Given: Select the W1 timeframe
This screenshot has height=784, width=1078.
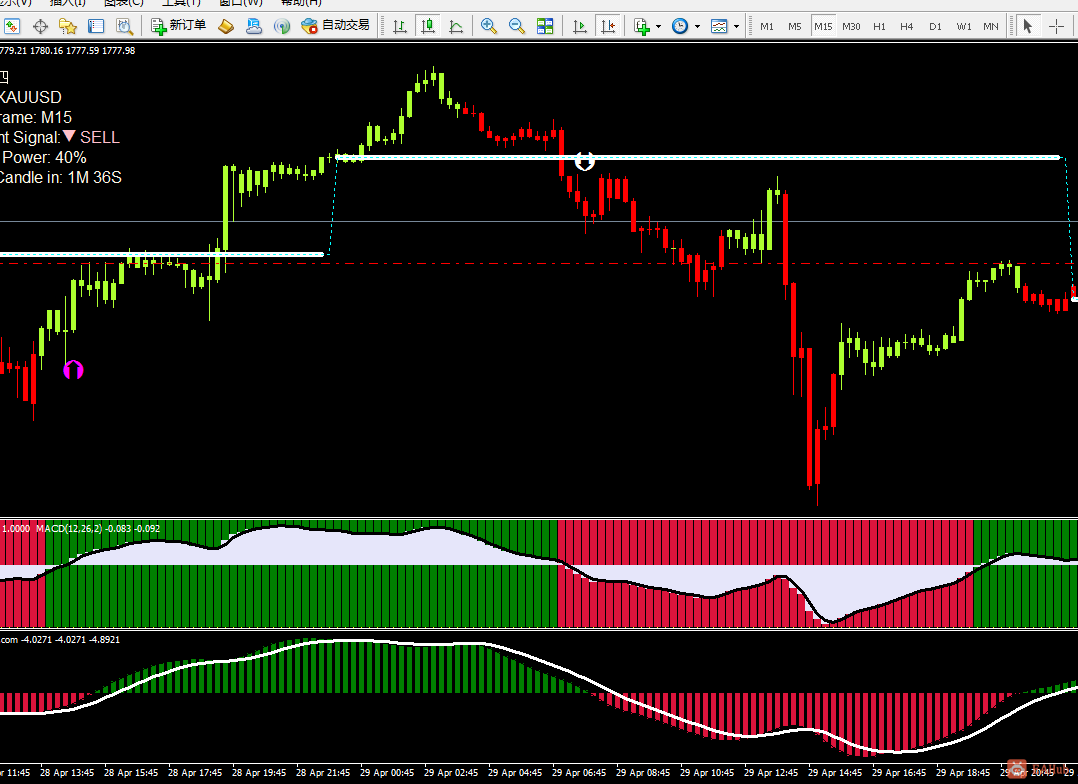Looking at the screenshot, I should (x=964, y=26).
